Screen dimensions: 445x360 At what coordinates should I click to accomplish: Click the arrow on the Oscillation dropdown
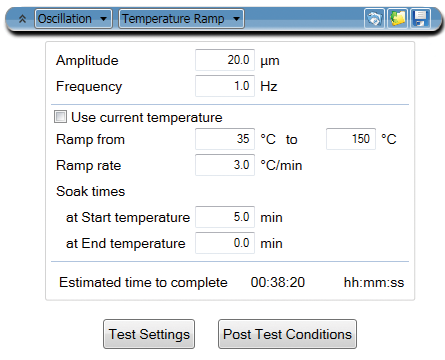click(104, 19)
